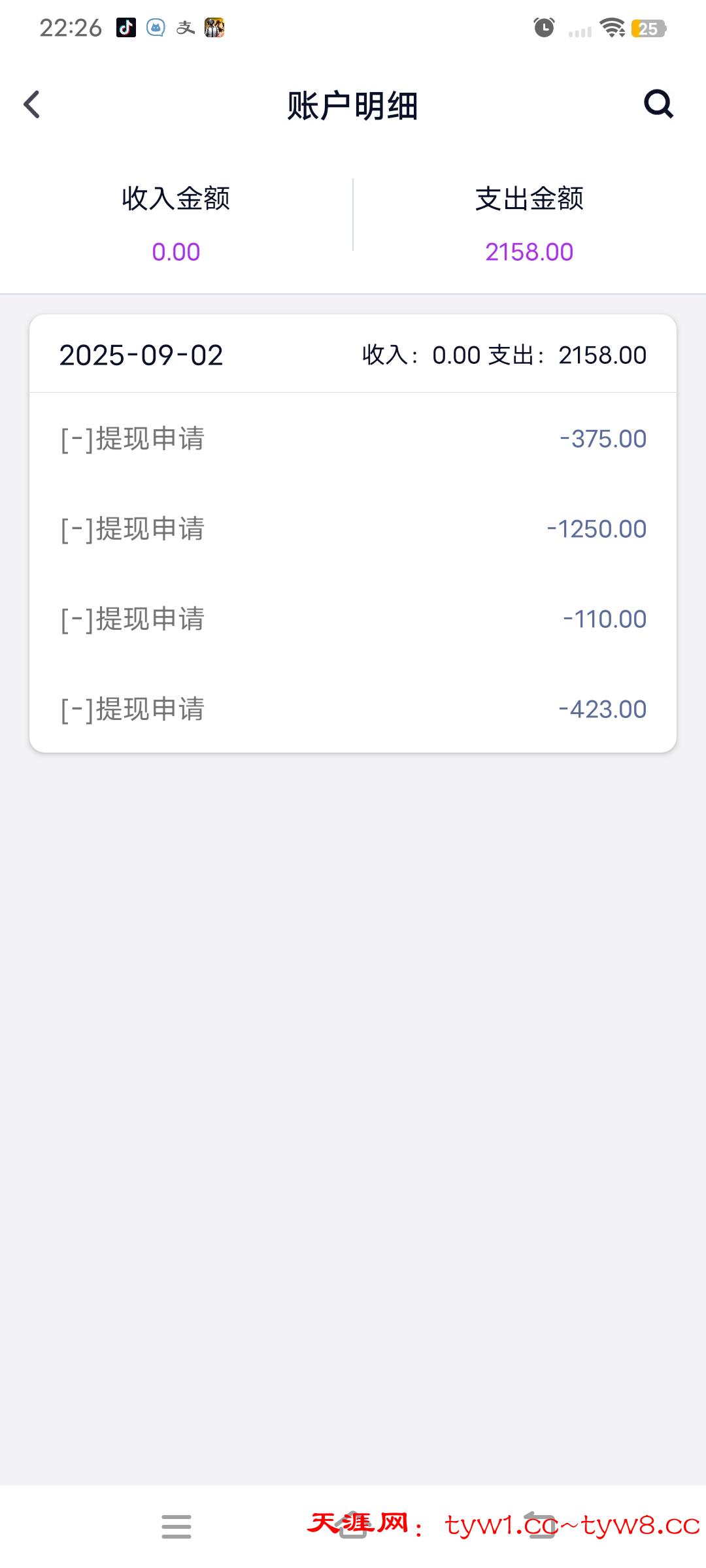Tap the Alipay status bar icon
This screenshot has width=706, height=1568.
[186, 27]
